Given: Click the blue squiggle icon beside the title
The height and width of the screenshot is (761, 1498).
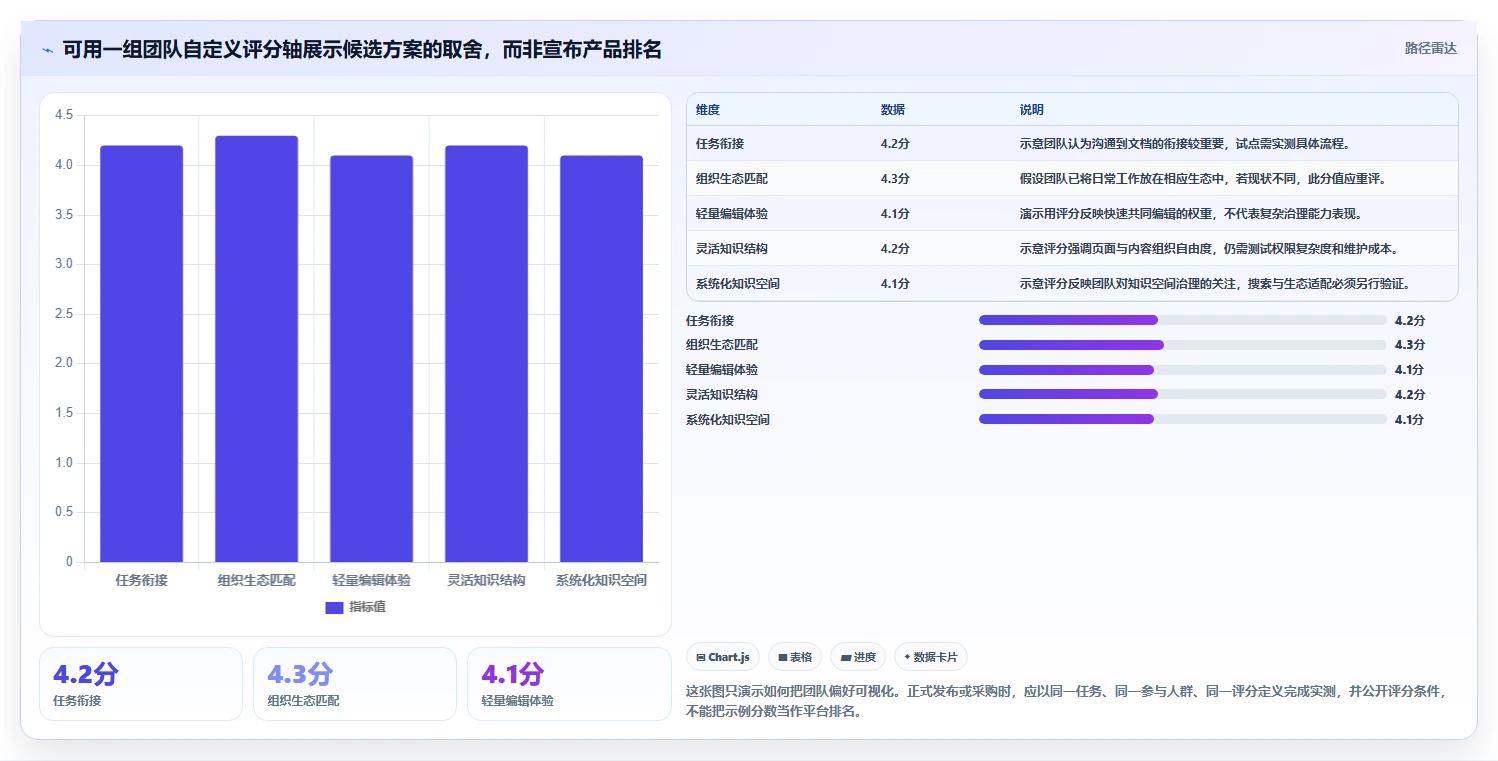Looking at the screenshot, I should click(x=48, y=50).
